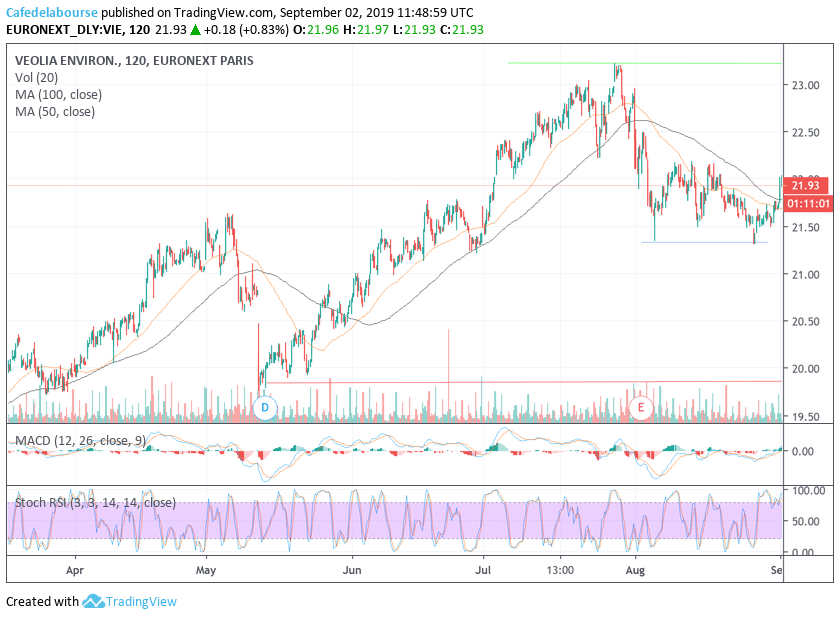The image size is (840, 619).
Task: Click the 23.00 price axis label
Action: [x=806, y=85]
